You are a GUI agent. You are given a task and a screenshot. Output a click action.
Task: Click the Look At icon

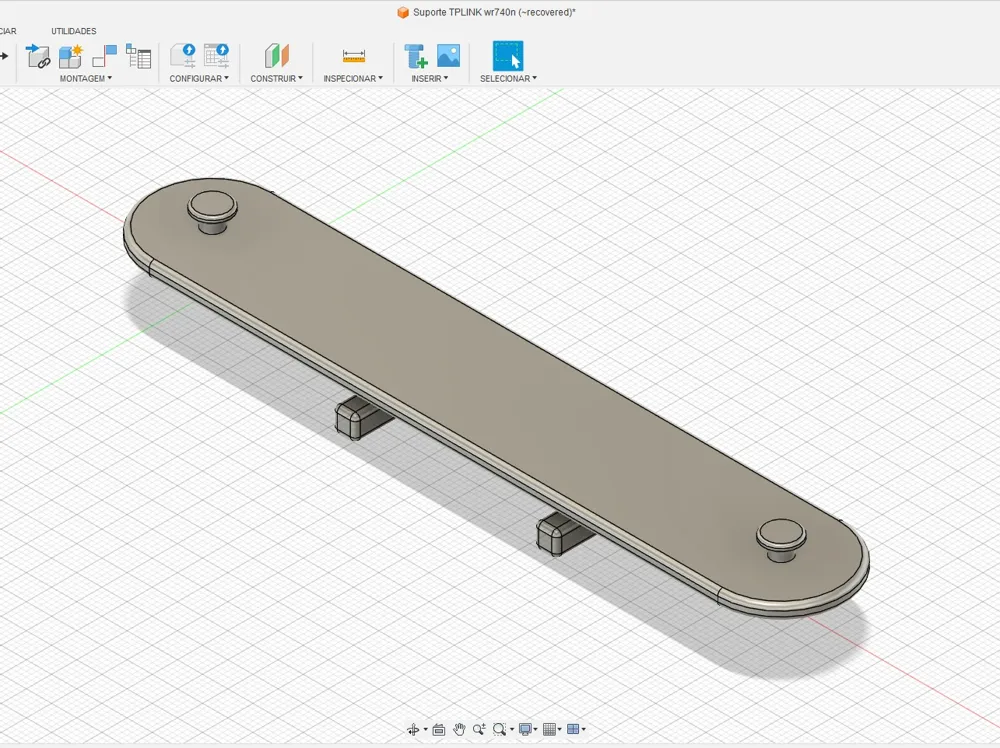pyautogui.click(x=439, y=730)
